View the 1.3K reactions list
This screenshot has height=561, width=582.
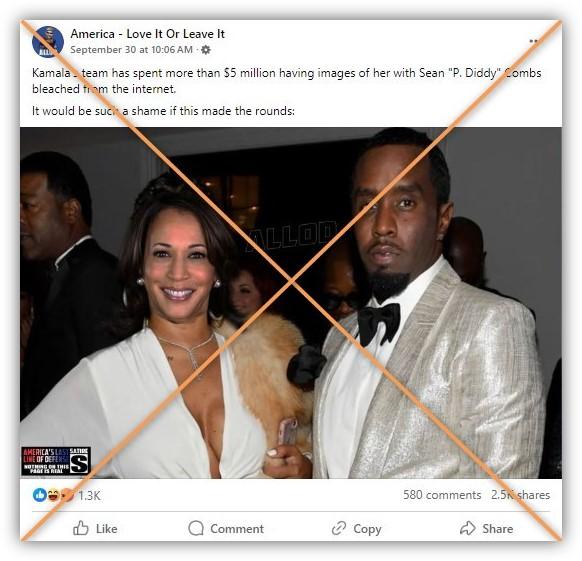pyautogui.click(x=89, y=496)
